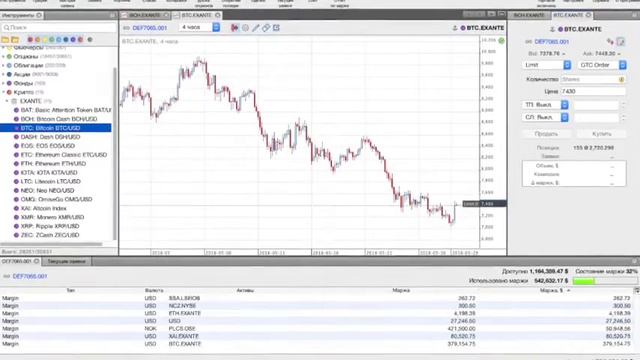Click the swap arrows icon in the order panel
The height and width of the screenshot is (360, 640).
coord(610,41)
